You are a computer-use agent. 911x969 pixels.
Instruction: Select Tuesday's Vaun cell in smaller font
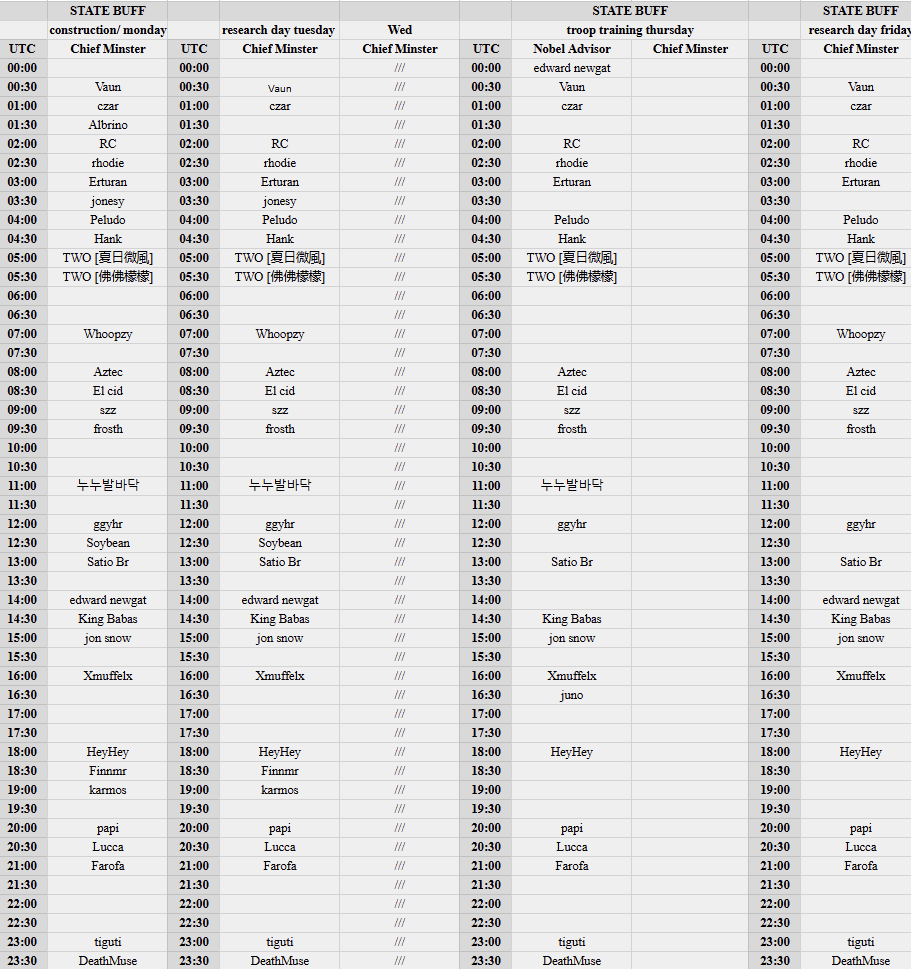(280, 88)
